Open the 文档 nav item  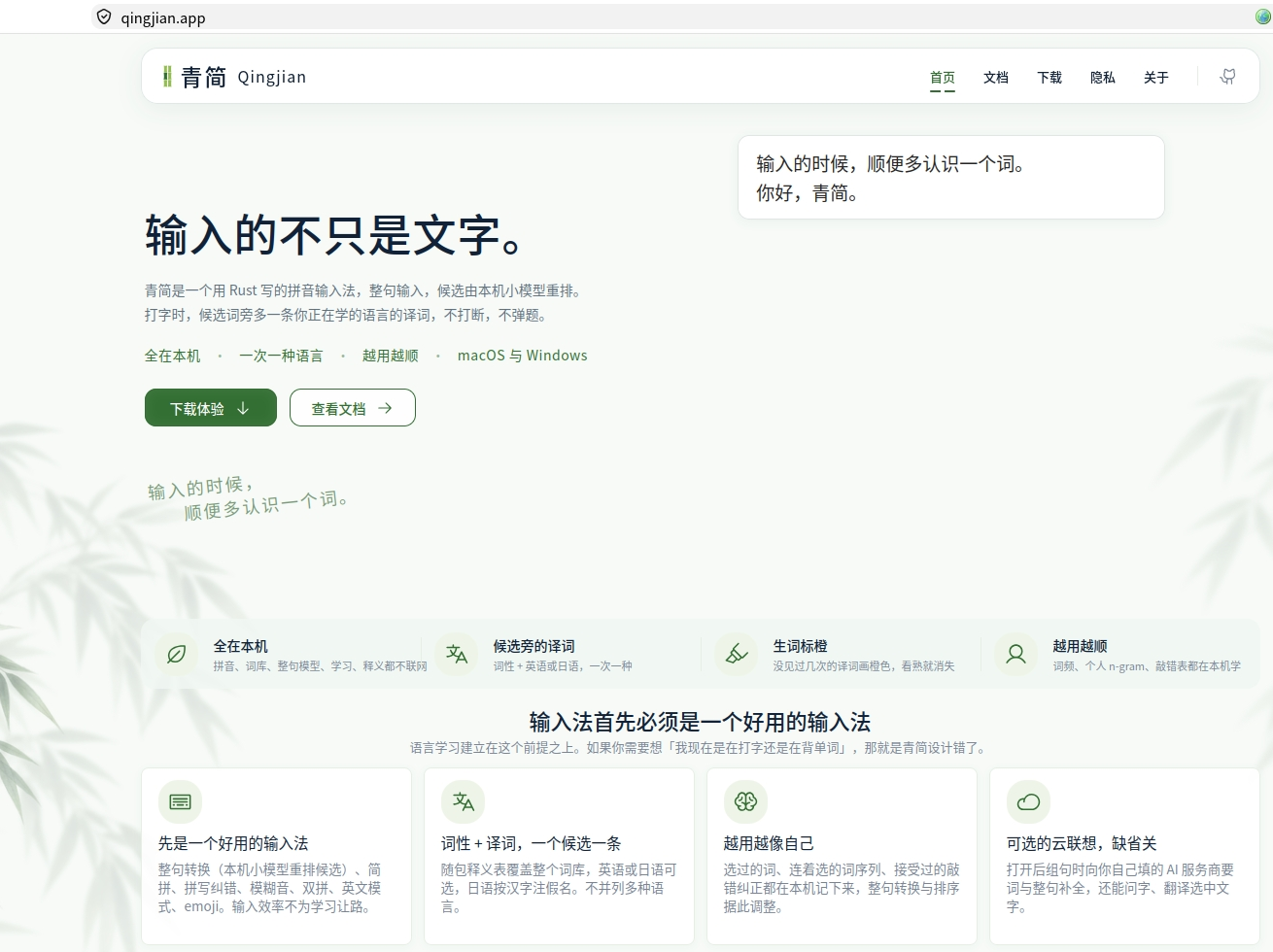996,78
